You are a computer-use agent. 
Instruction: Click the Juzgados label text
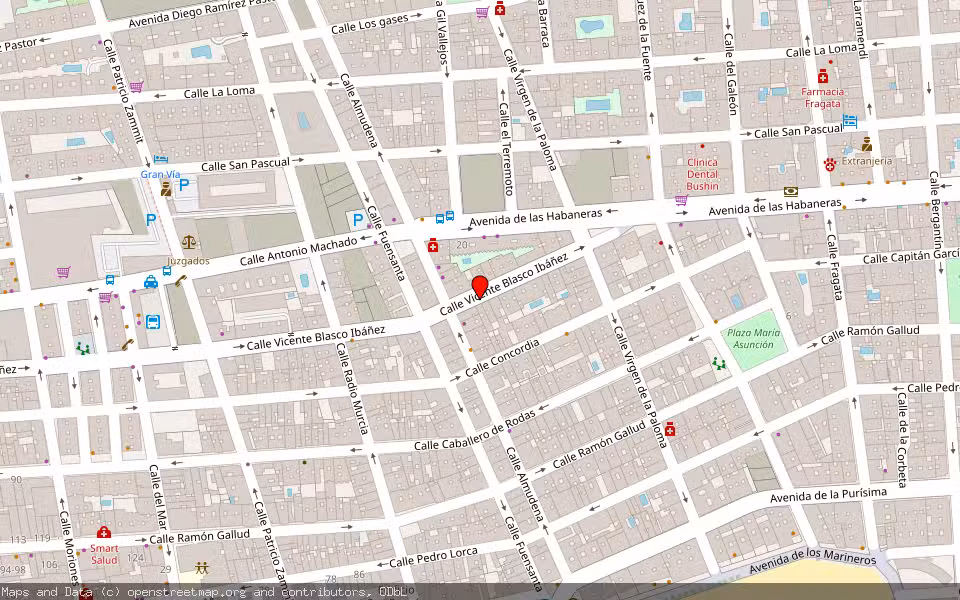click(x=188, y=261)
